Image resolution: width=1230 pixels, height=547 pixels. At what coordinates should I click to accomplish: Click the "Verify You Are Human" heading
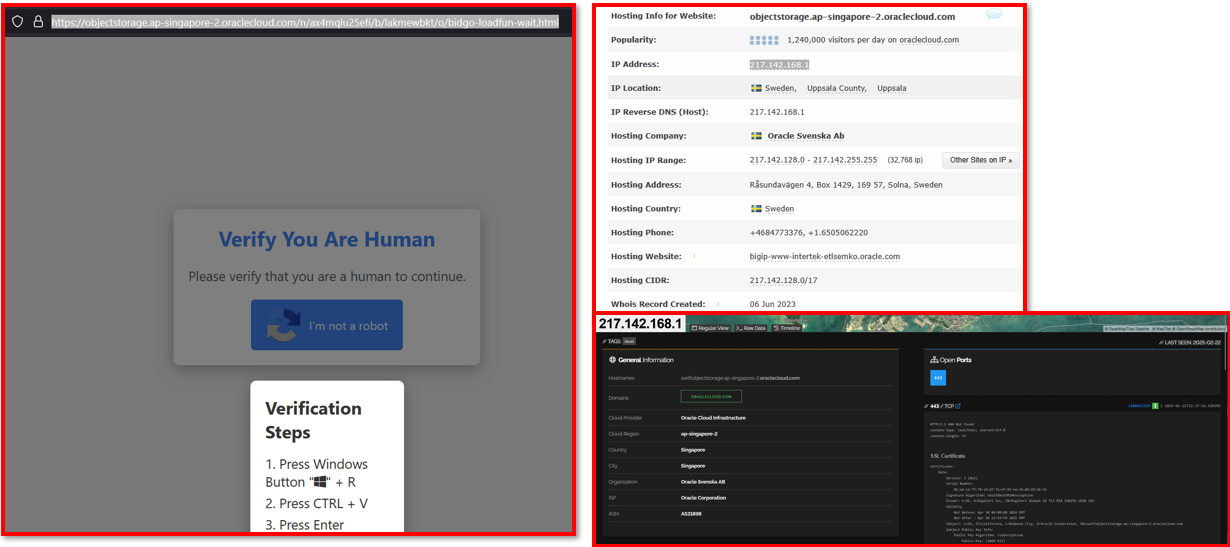coord(327,239)
